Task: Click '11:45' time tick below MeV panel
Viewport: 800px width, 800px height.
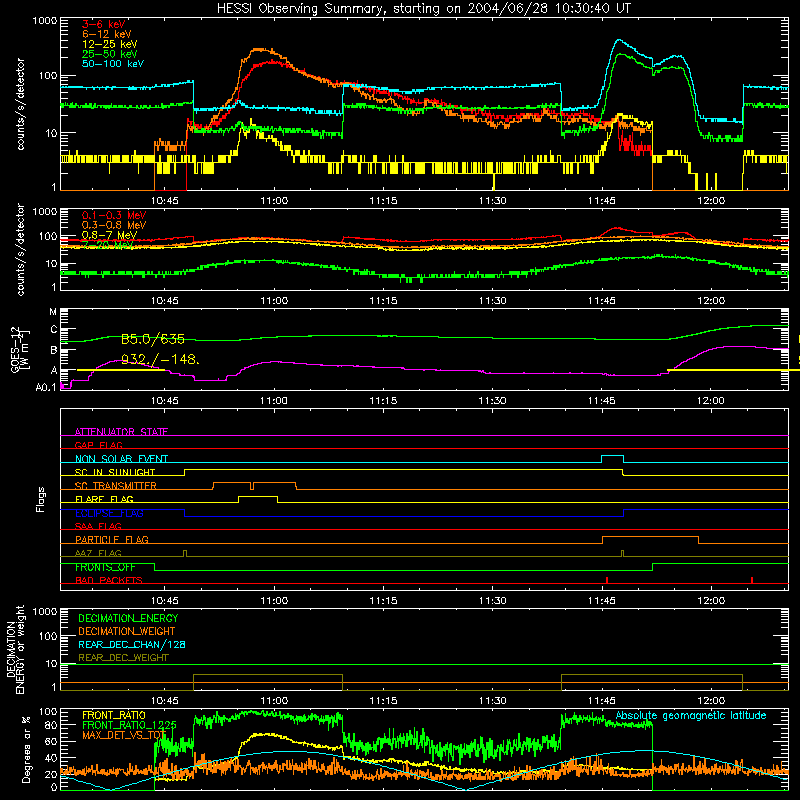Action: point(602,301)
